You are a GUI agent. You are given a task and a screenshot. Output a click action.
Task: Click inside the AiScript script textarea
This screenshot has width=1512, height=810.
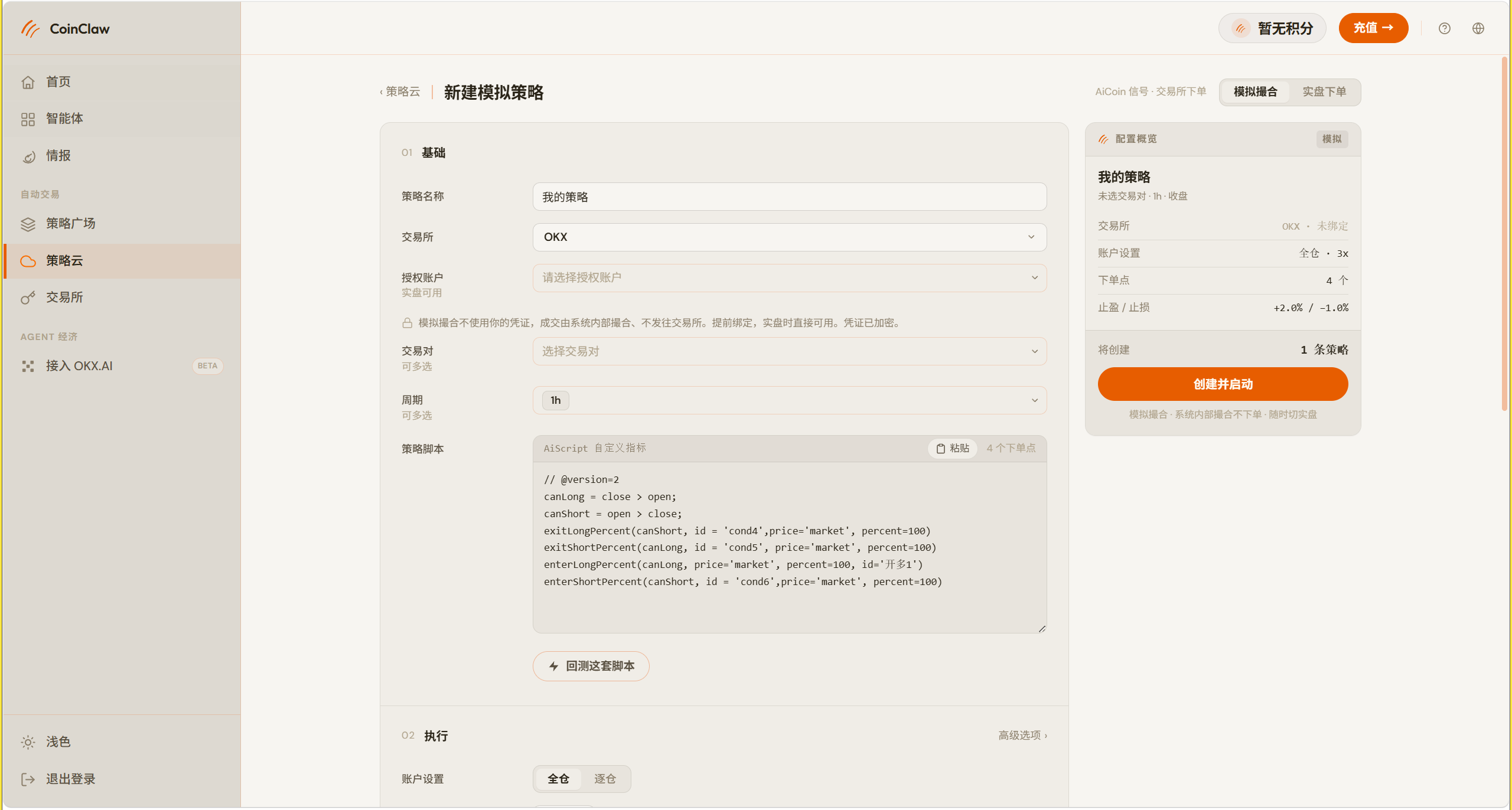tap(789, 547)
